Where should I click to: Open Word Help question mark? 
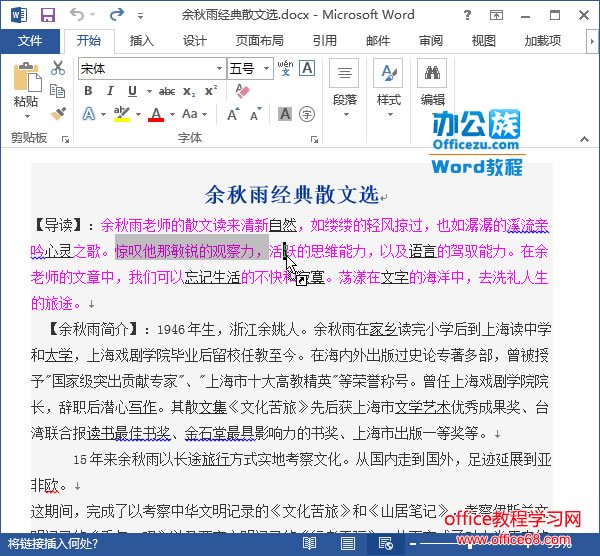(467, 15)
